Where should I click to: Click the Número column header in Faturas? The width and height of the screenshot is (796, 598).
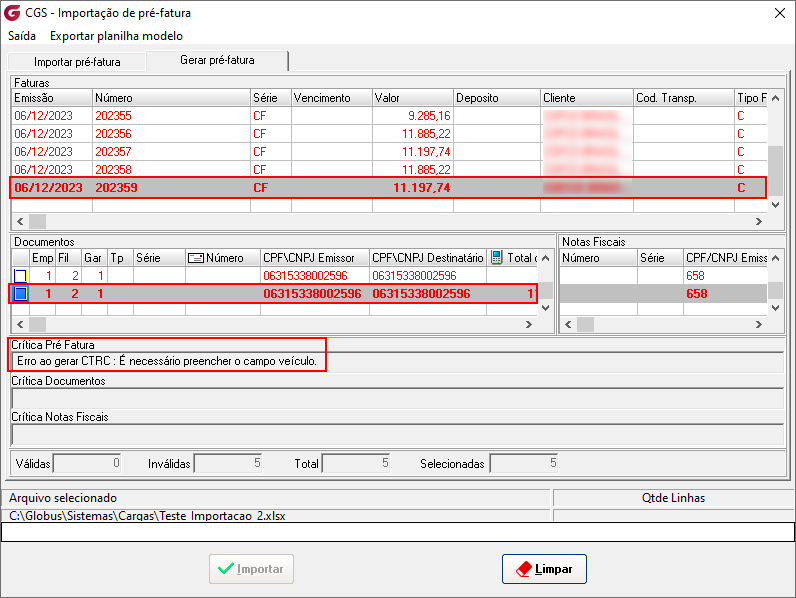pyautogui.click(x=172, y=98)
